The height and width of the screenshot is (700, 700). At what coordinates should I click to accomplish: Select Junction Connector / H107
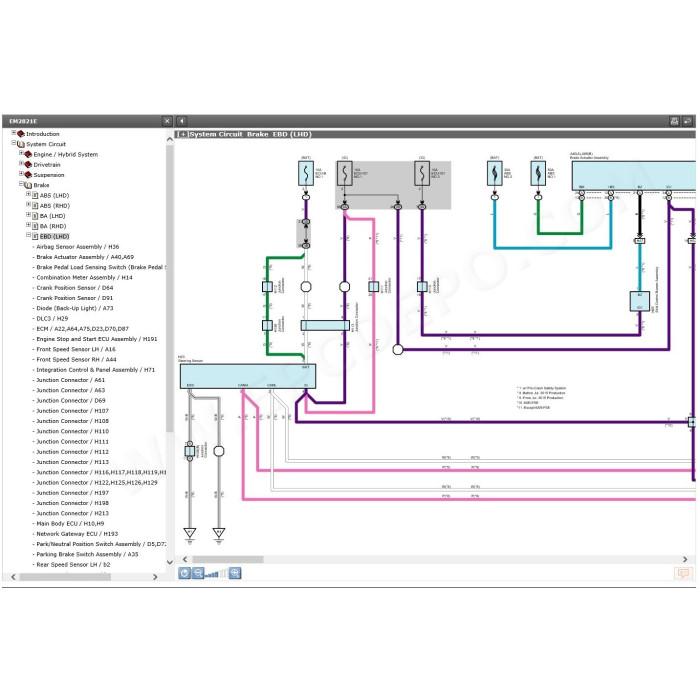[72, 411]
